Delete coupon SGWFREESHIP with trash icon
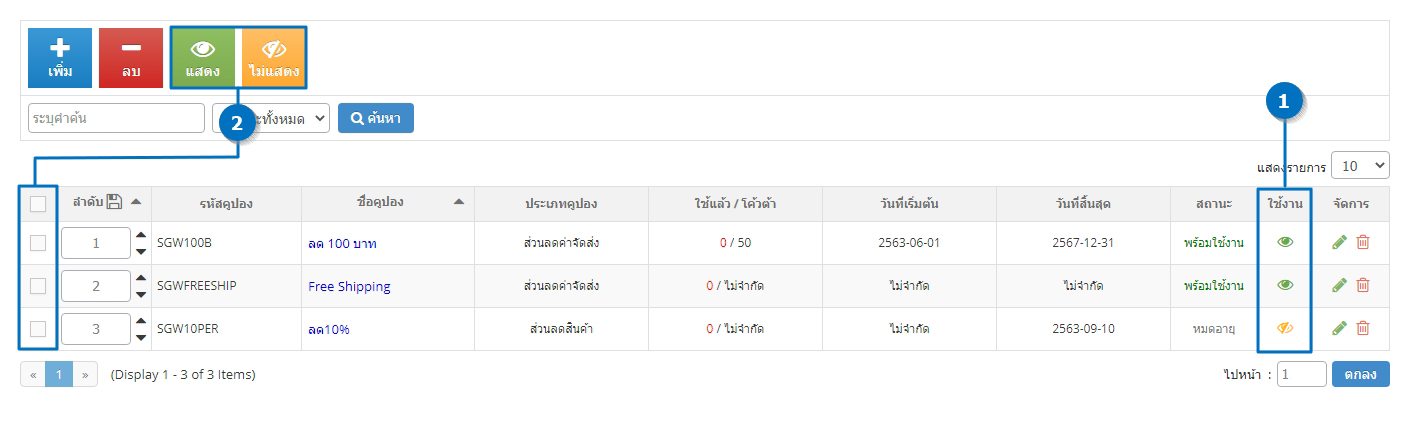 pyautogui.click(x=1363, y=285)
